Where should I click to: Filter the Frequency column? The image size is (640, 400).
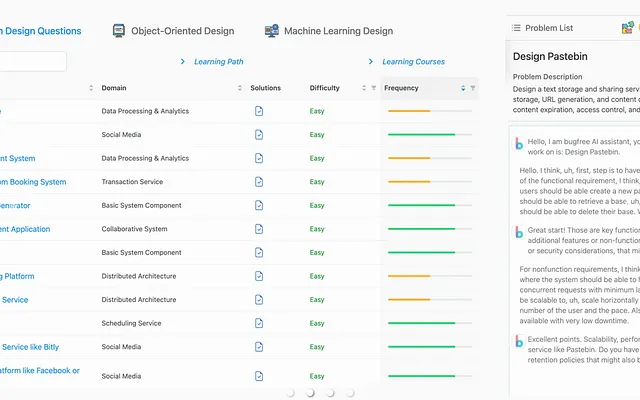pos(473,88)
